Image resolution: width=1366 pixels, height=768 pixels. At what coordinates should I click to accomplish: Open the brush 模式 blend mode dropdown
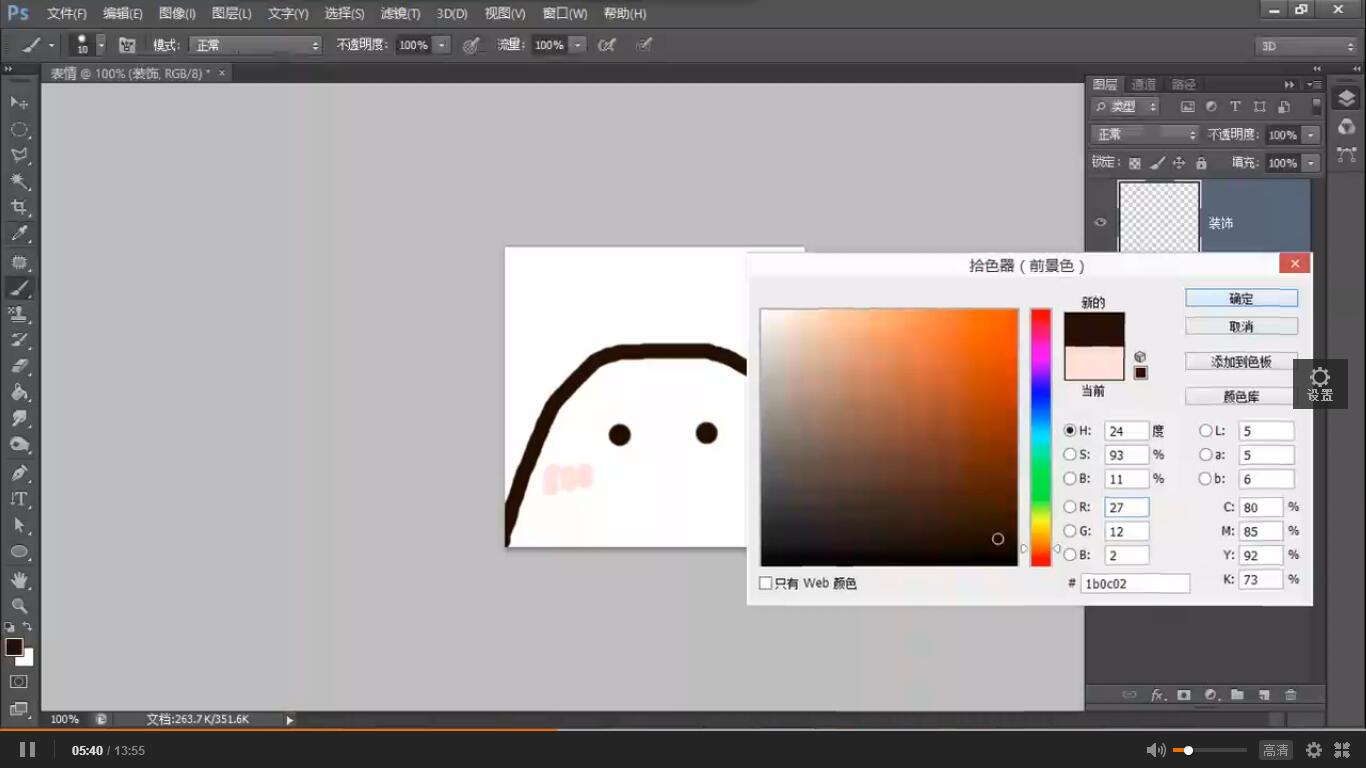(x=257, y=45)
